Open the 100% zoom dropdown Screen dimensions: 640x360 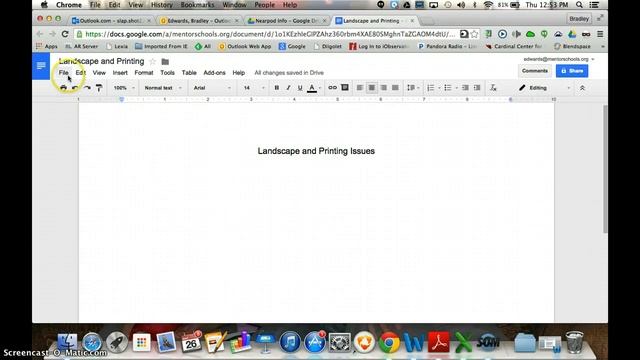pos(124,88)
